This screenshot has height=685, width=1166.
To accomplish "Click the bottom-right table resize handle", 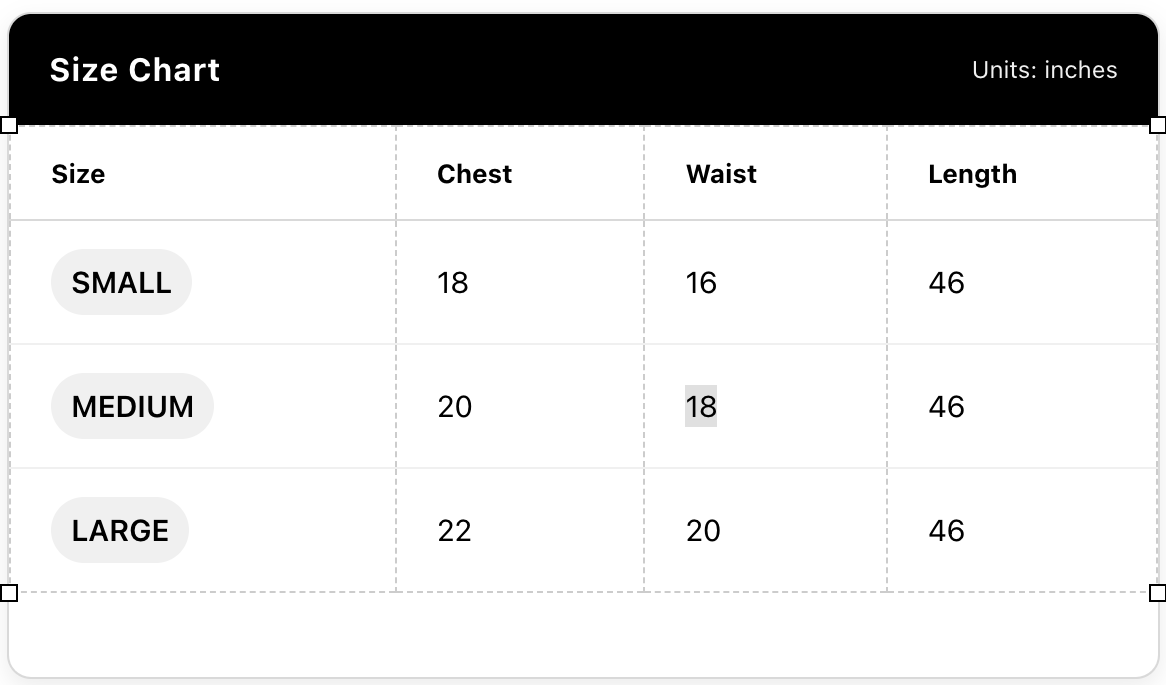I will pyautogui.click(x=1157, y=593).
